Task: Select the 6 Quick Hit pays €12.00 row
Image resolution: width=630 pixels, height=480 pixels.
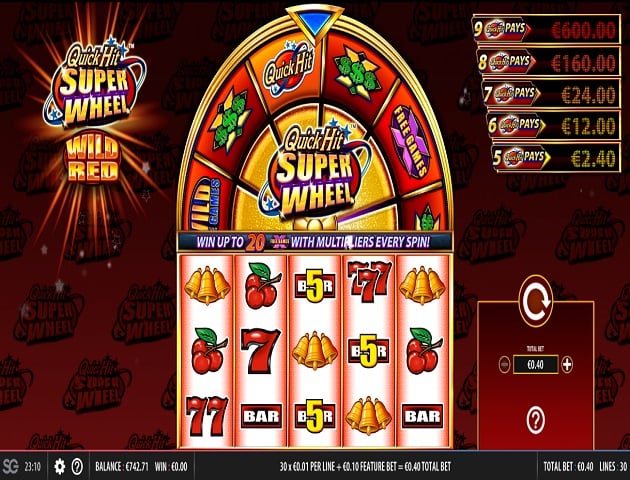Action: click(x=554, y=125)
